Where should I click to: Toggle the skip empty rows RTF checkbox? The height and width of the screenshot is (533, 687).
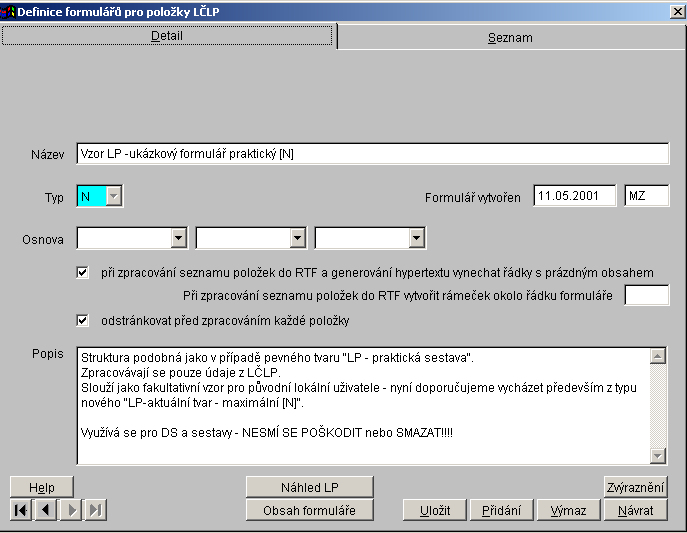point(83,272)
